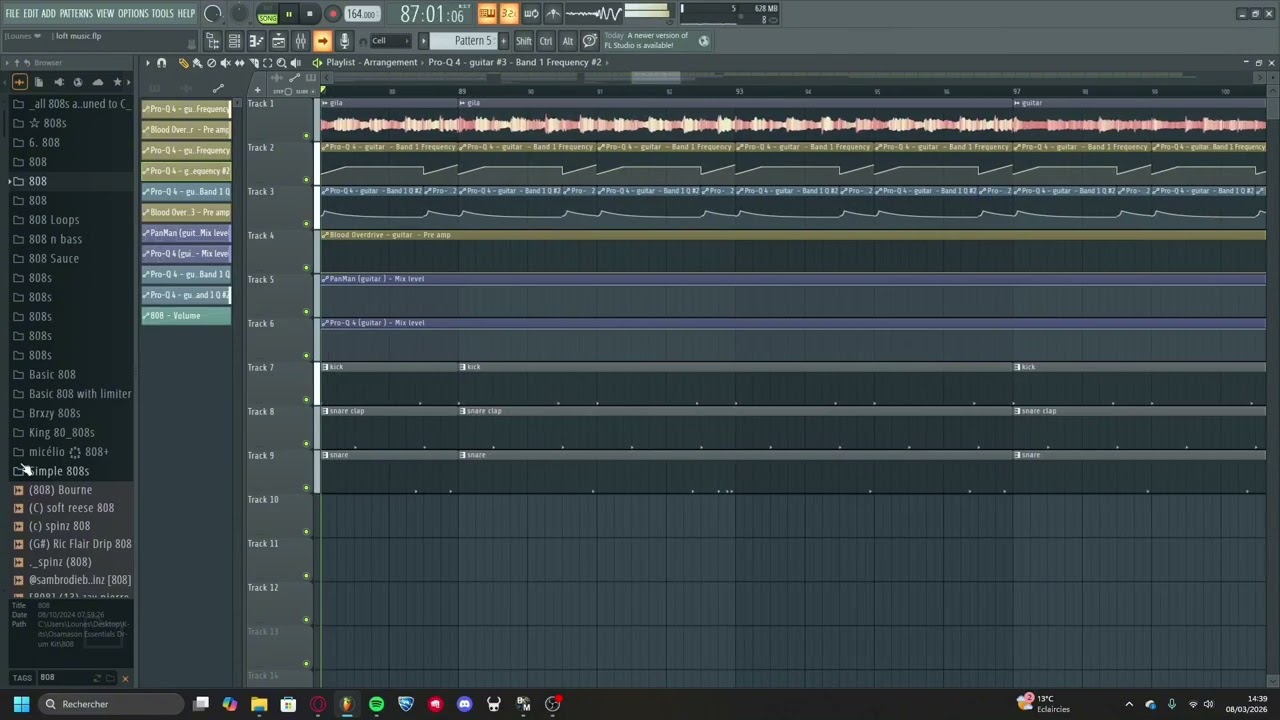Open the EDIT menu
The image size is (1280, 720).
pos(31,13)
